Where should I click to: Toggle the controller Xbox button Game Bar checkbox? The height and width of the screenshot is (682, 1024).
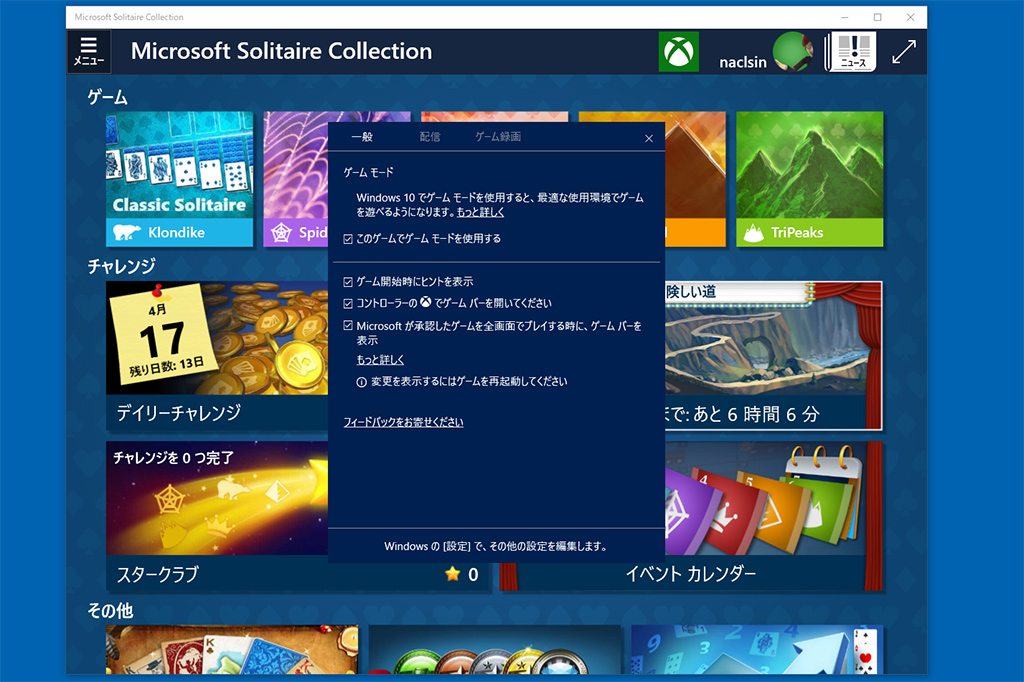coord(348,304)
